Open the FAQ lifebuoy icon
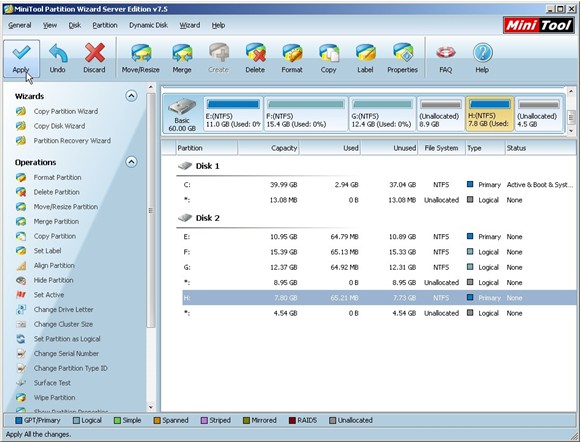Screen dimensions: 581x443 point(445,59)
